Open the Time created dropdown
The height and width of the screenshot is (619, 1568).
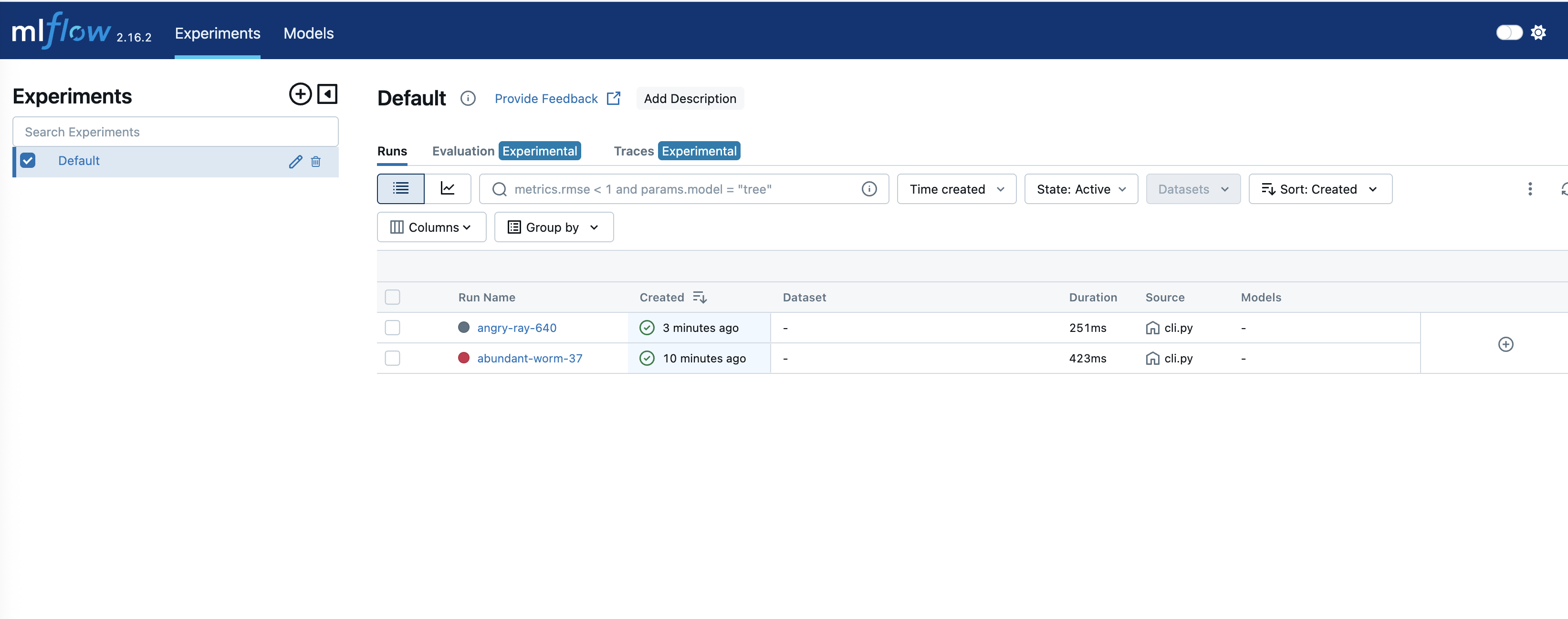(x=956, y=189)
